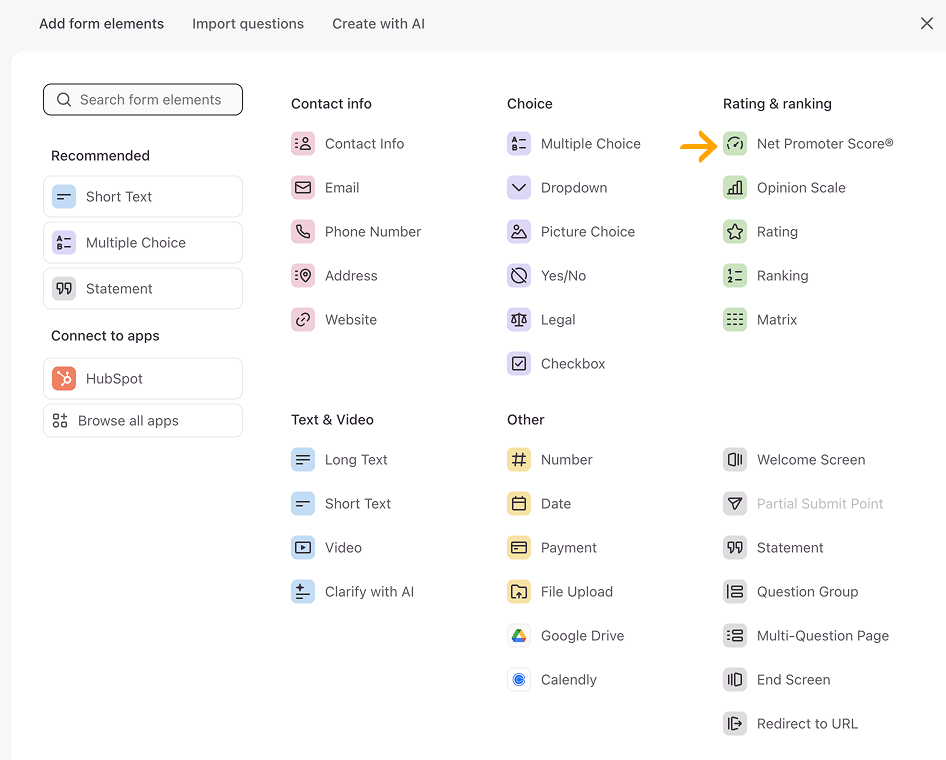The width and height of the screenshot is (946, 760).
Task: Open Browse all apps
Action: [143, 420]
